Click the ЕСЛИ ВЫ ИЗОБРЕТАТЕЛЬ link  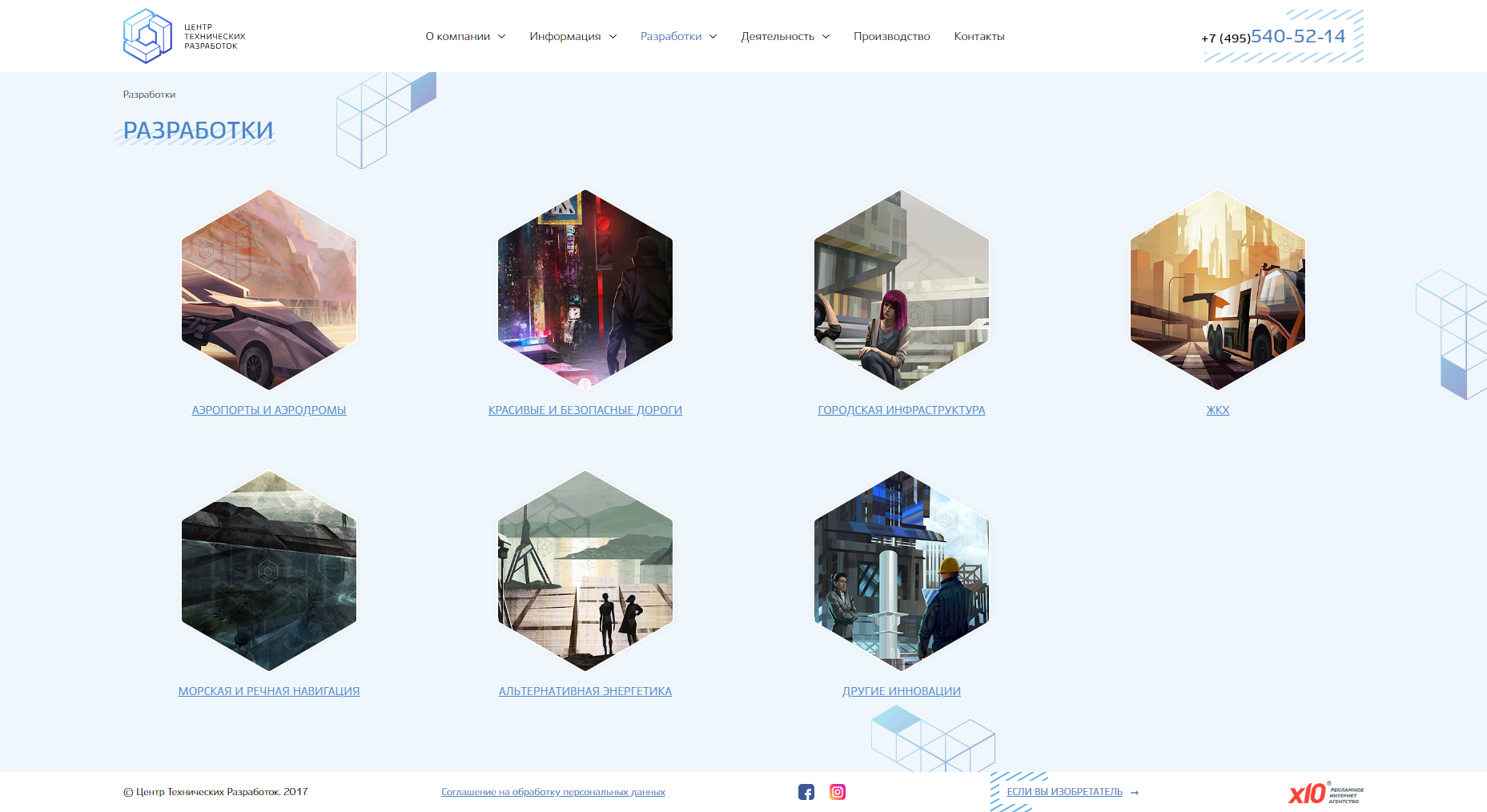tap(1065, 792)
